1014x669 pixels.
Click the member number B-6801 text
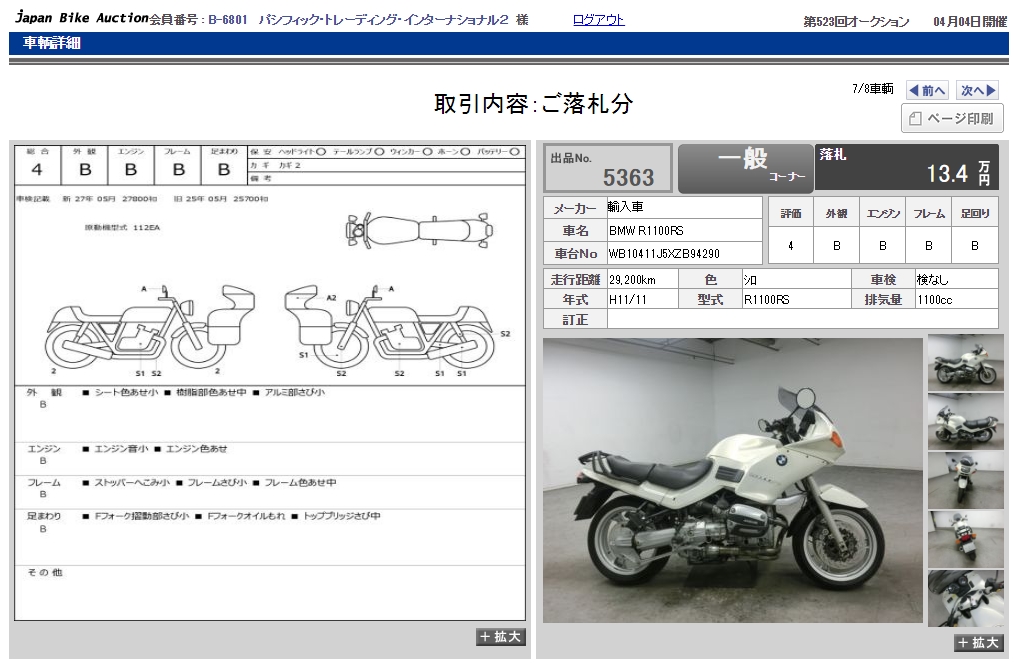point(228,20)
